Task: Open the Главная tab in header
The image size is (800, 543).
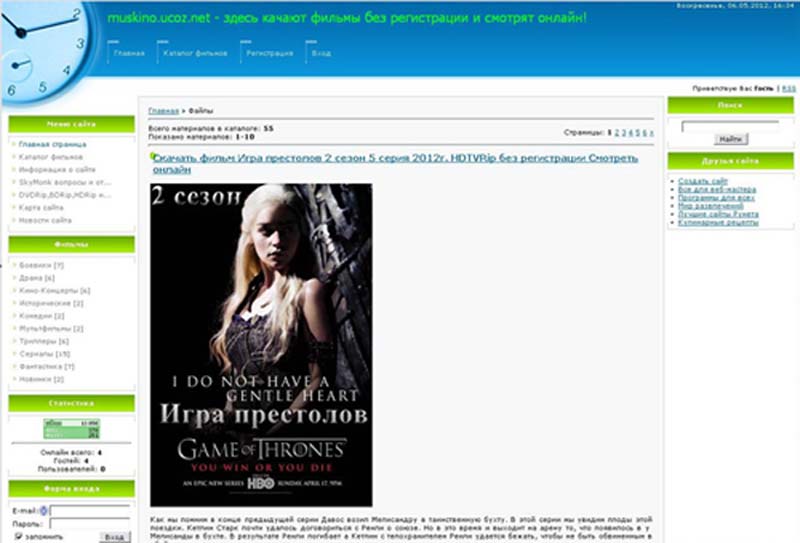Action: [x=129, y=53]
